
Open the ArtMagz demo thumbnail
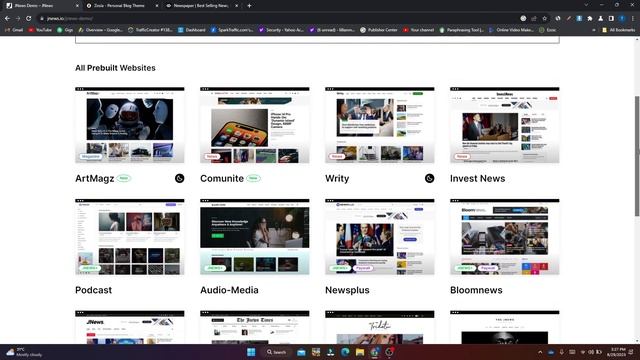130,125
